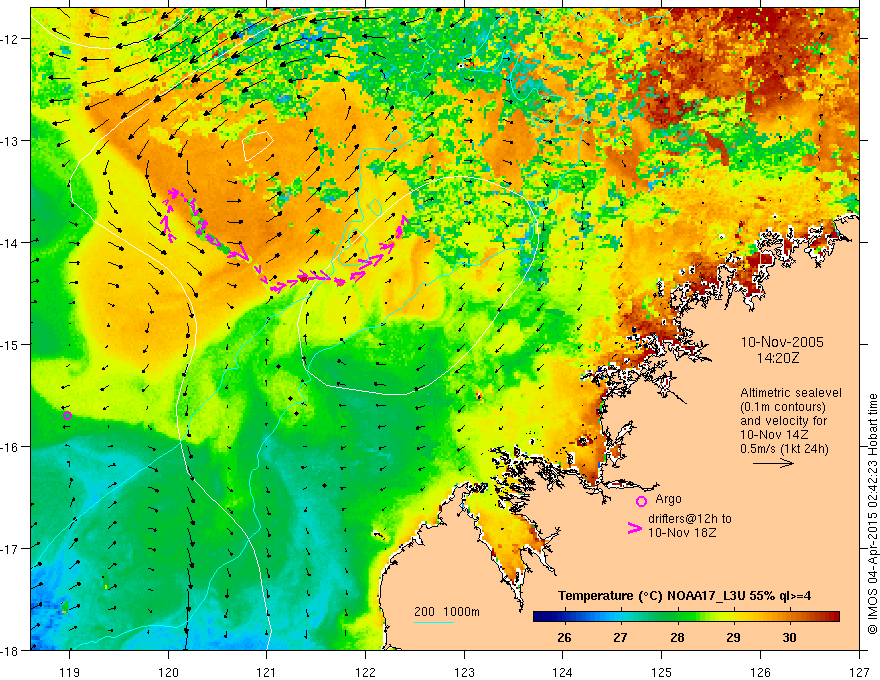This screenshot has height=680, width=880.
Task: Click the 120 longitude axis label
Action: pyautogui.click(x=168, y=672)
